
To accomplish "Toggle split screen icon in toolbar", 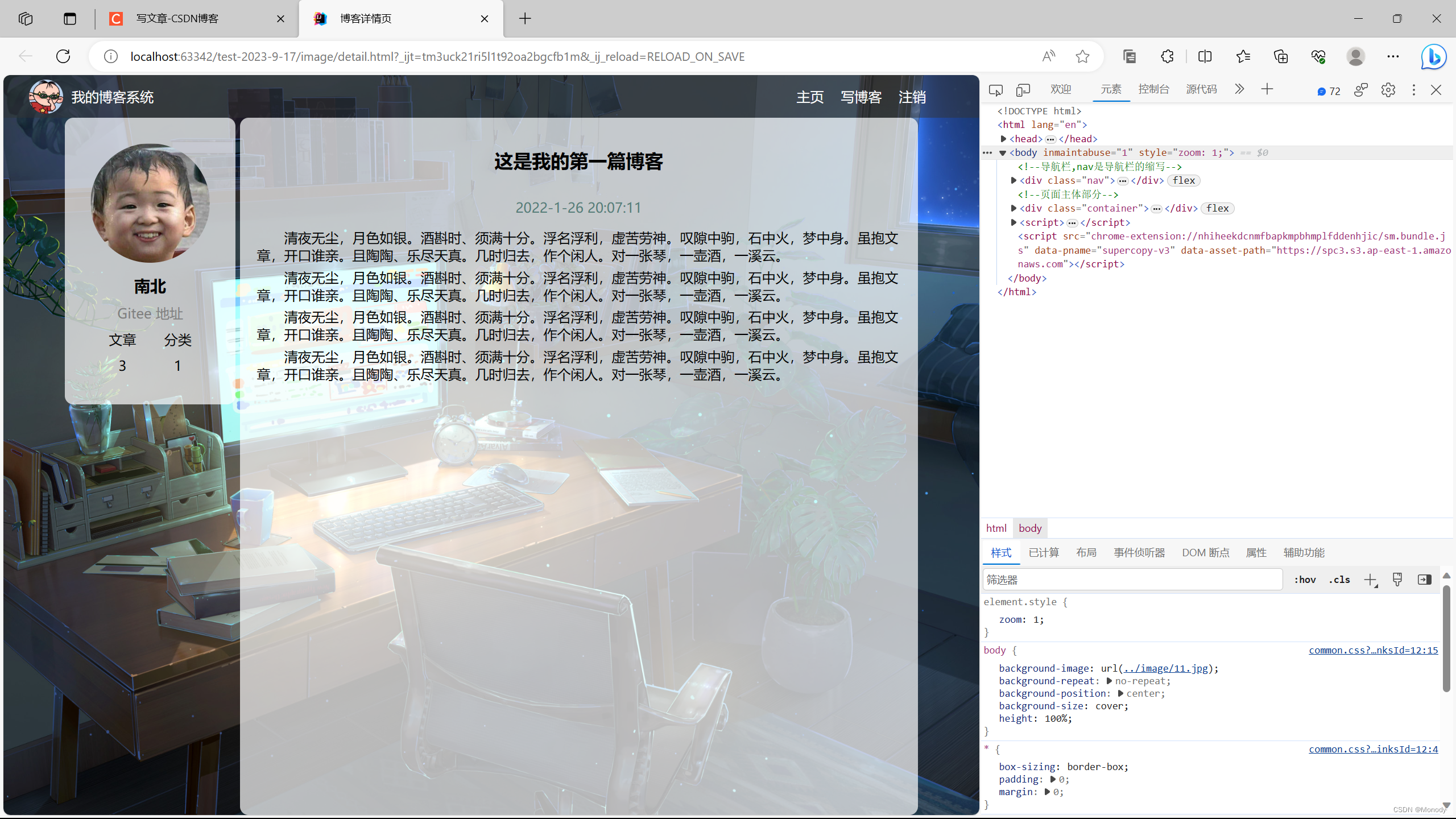I will [x=1205, y=56].
